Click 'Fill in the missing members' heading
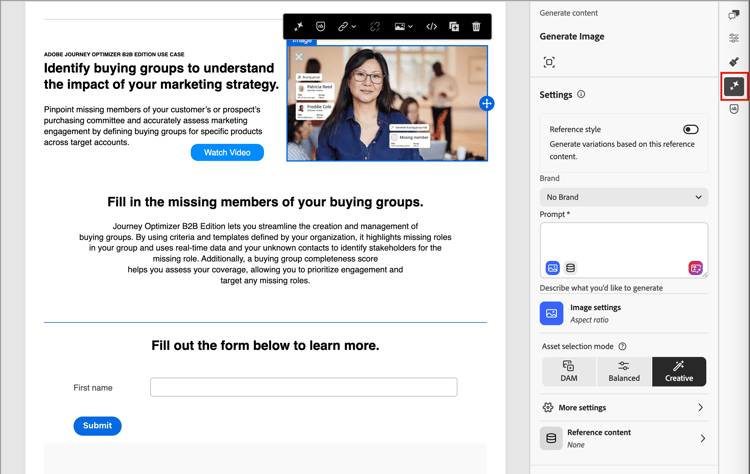Screen dimensions: 750x474 (265, 202)
